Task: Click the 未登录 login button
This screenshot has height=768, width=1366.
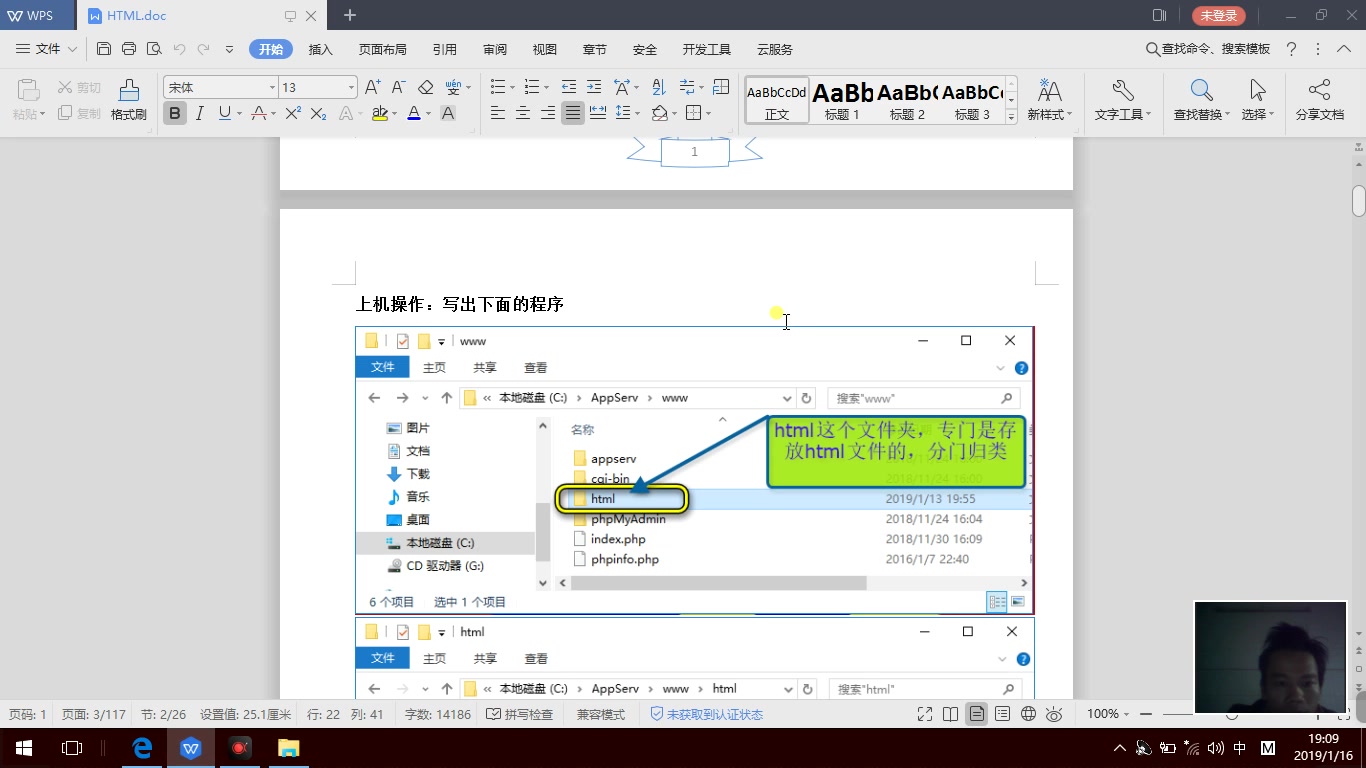Action: point(1219,15)
